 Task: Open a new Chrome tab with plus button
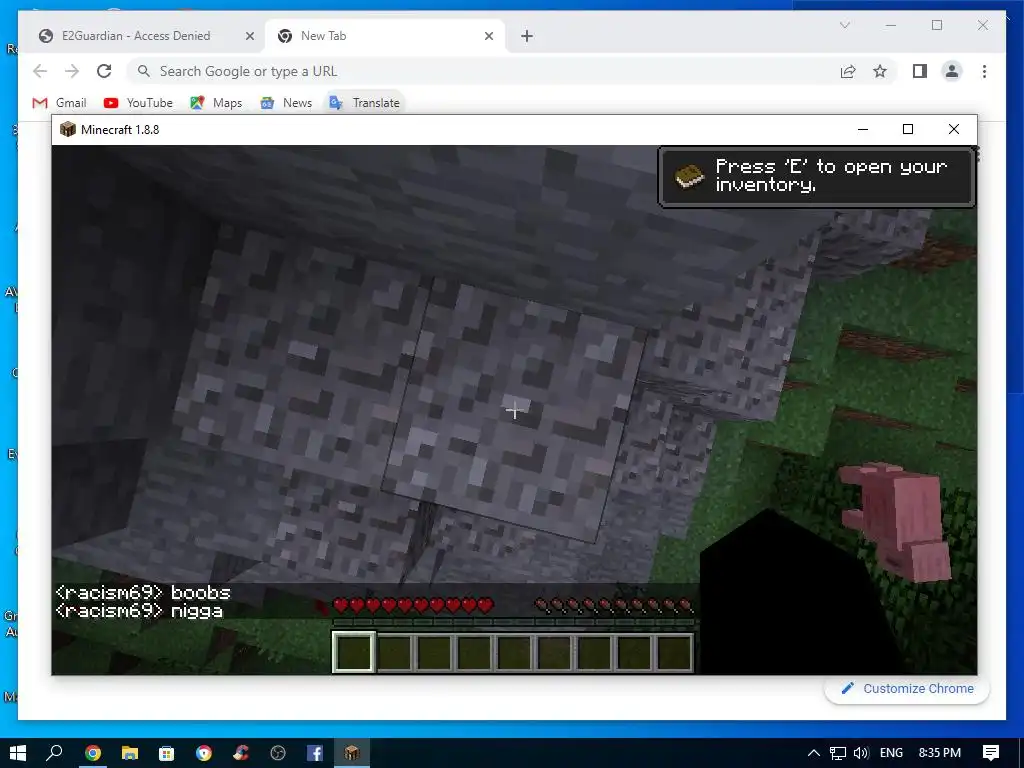click(527, 36)
